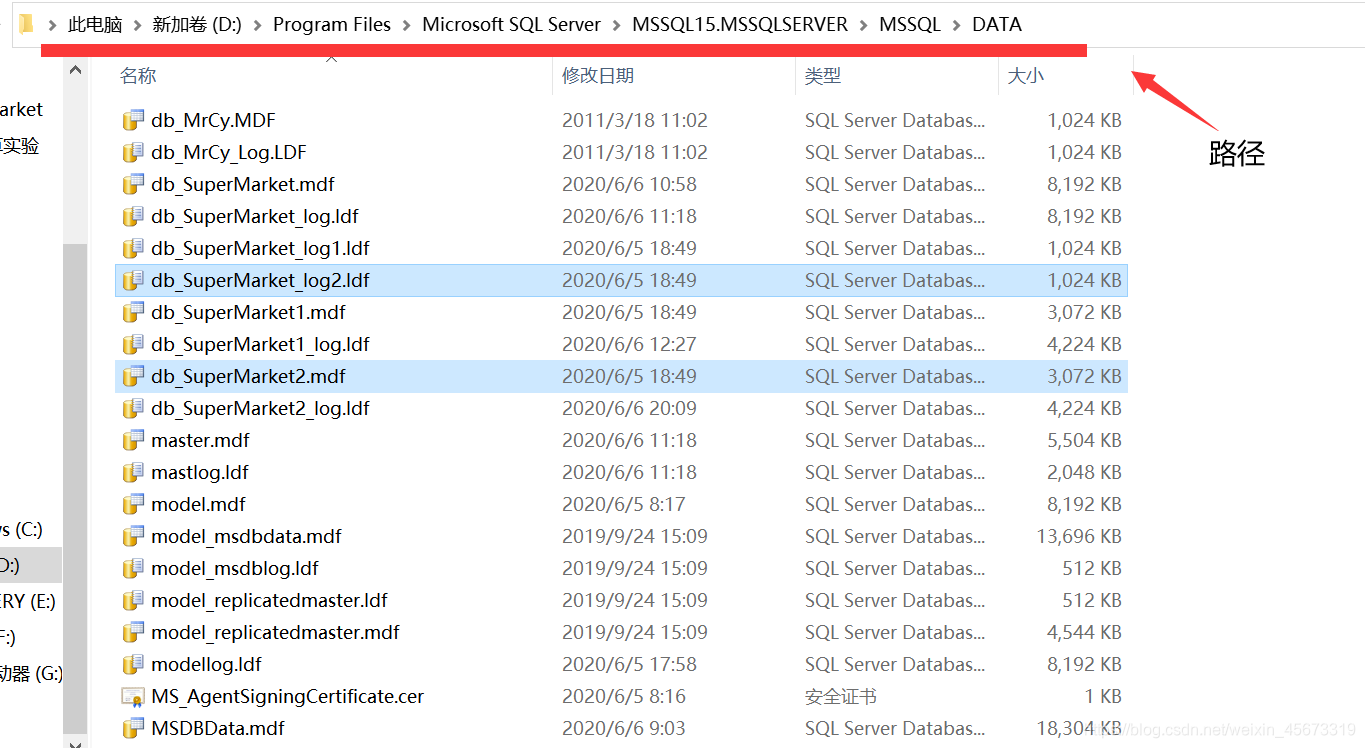Click navigation pane scroll up arrow
The height and width of the screenshot is (748, 1365).
point(75,71)
